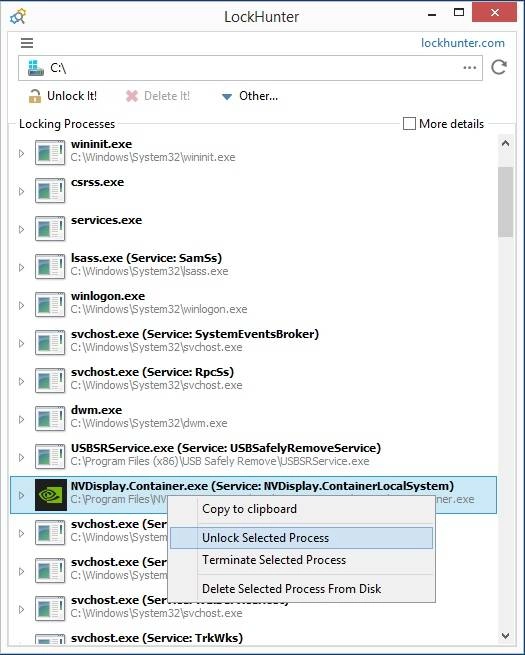Select the wininit.exe row text

[101, 144]
